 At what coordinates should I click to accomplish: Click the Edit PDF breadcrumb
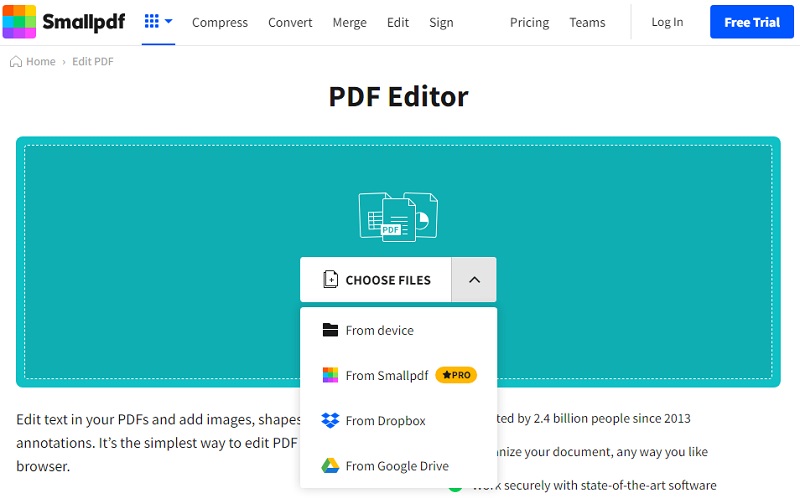tap(93, 61)
